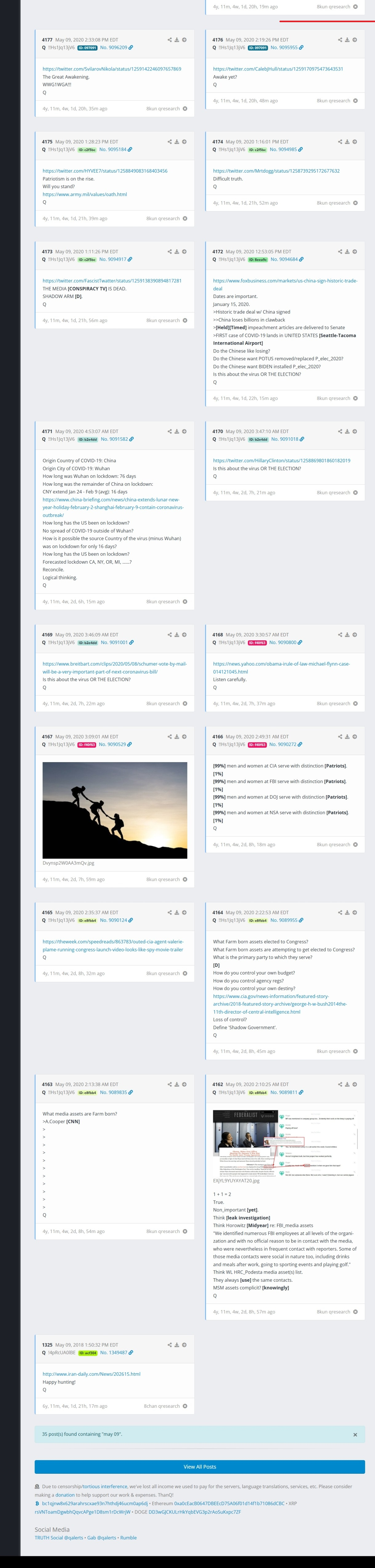
Task: Click 'tortious interference' link
Action: 105,1486
